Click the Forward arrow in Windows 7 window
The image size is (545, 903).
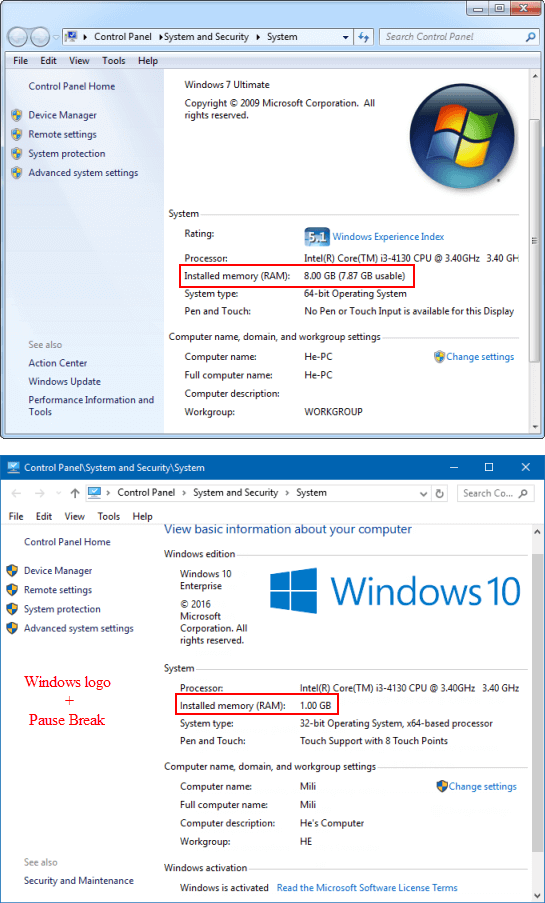click(x=39, y=37)
